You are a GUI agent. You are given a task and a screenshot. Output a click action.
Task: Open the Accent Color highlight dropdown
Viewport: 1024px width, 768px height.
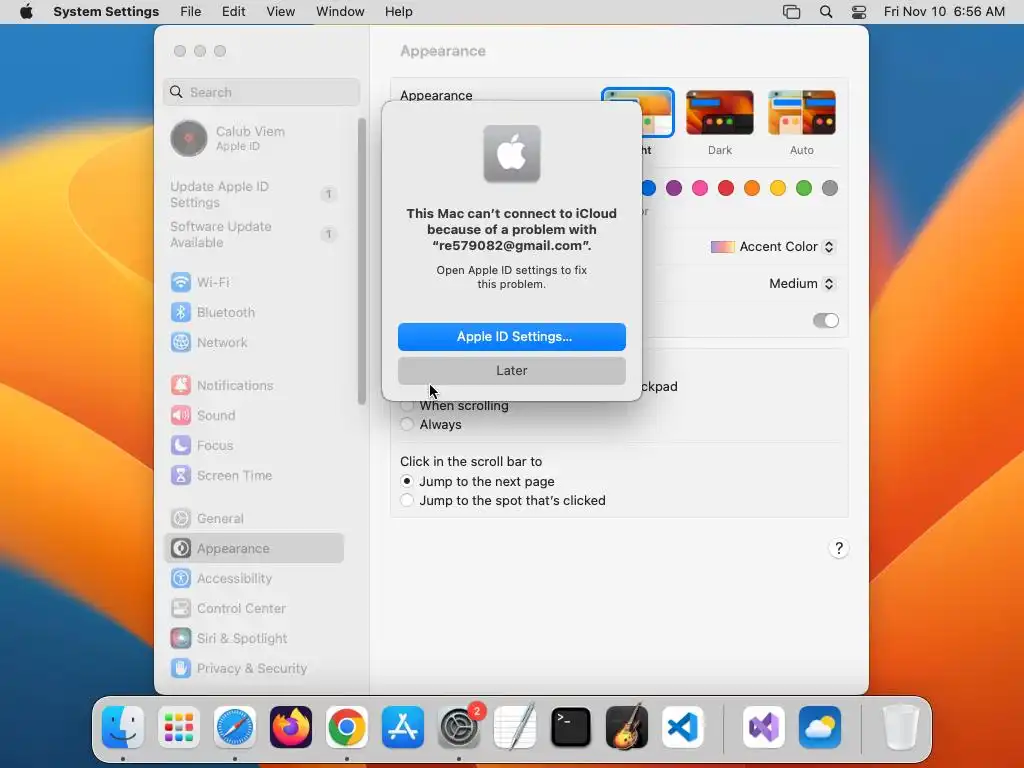point(772,247)
